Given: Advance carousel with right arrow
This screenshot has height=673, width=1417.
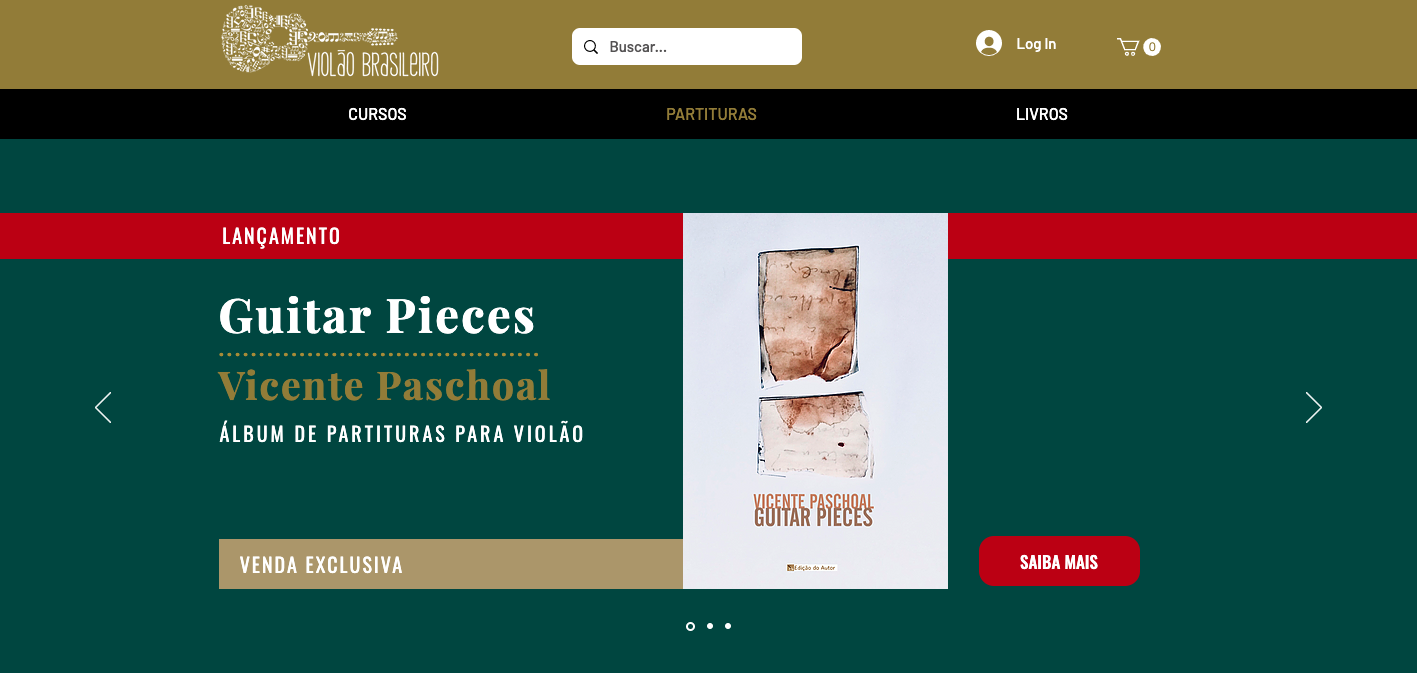Looking at the screenshot, I should coord(1313,407).
